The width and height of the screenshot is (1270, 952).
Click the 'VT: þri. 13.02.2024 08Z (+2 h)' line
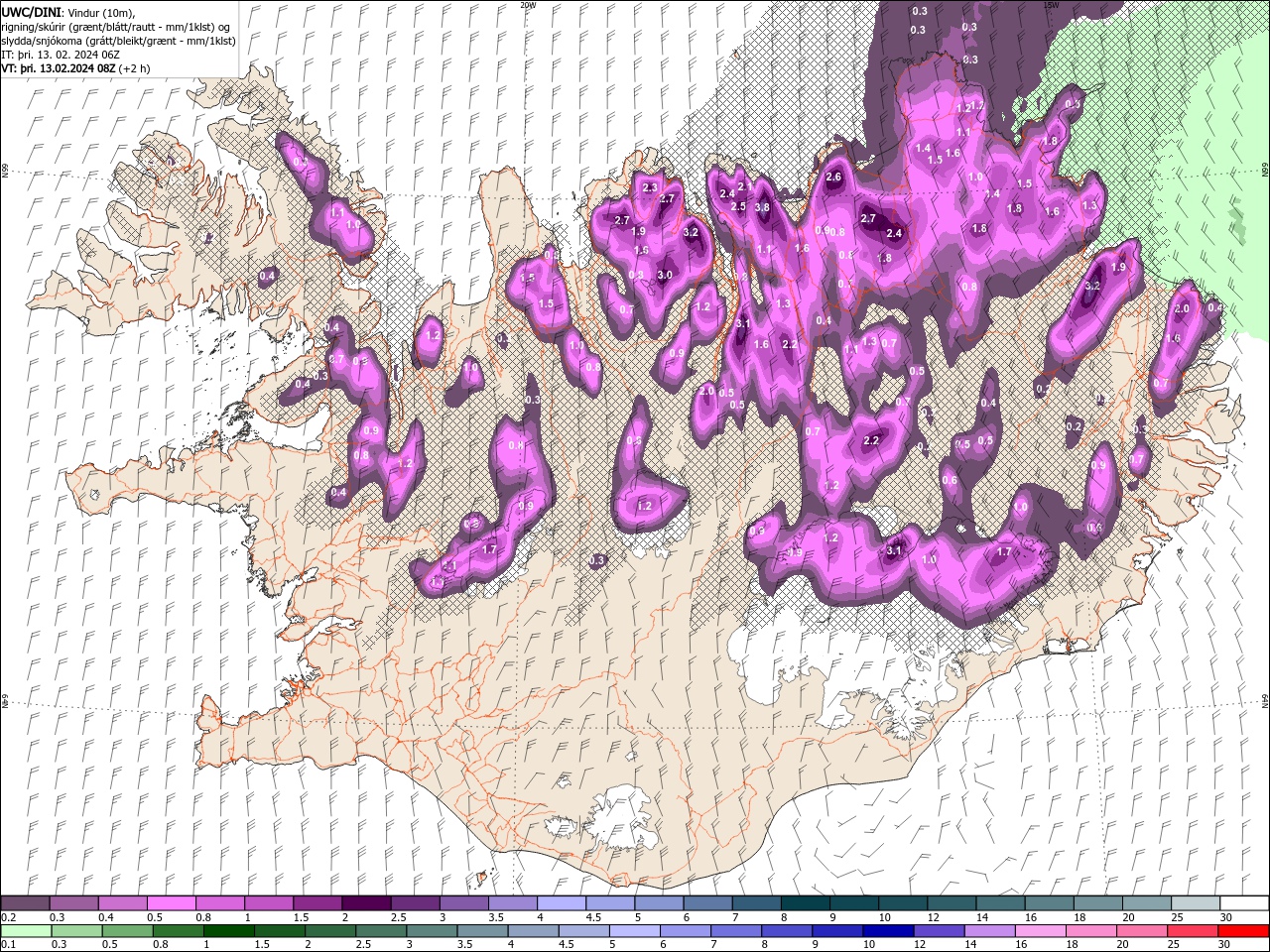pos(76,68)
